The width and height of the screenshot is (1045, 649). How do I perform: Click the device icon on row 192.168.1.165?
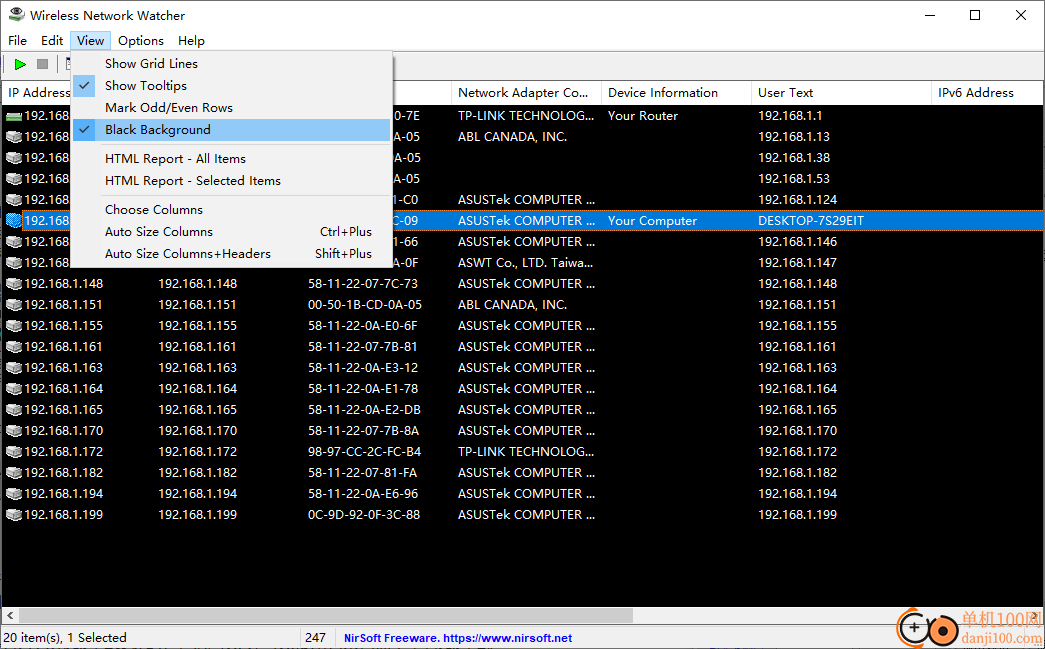pyautogui.click(x=14, y=410)
